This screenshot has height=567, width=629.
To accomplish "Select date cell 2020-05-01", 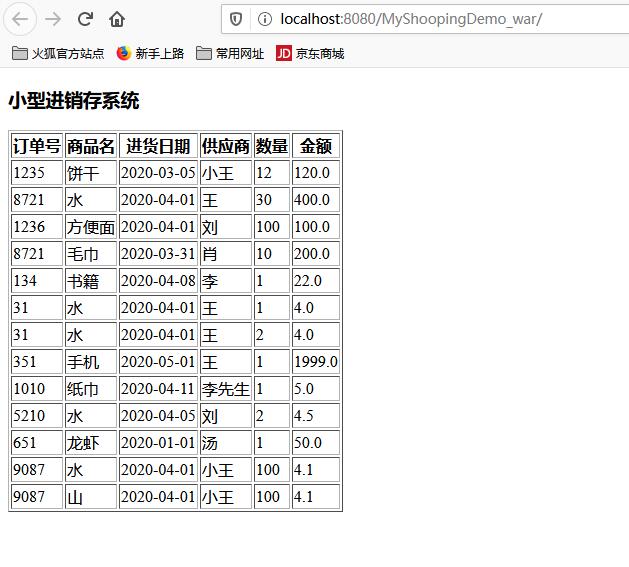I will 158,361.
